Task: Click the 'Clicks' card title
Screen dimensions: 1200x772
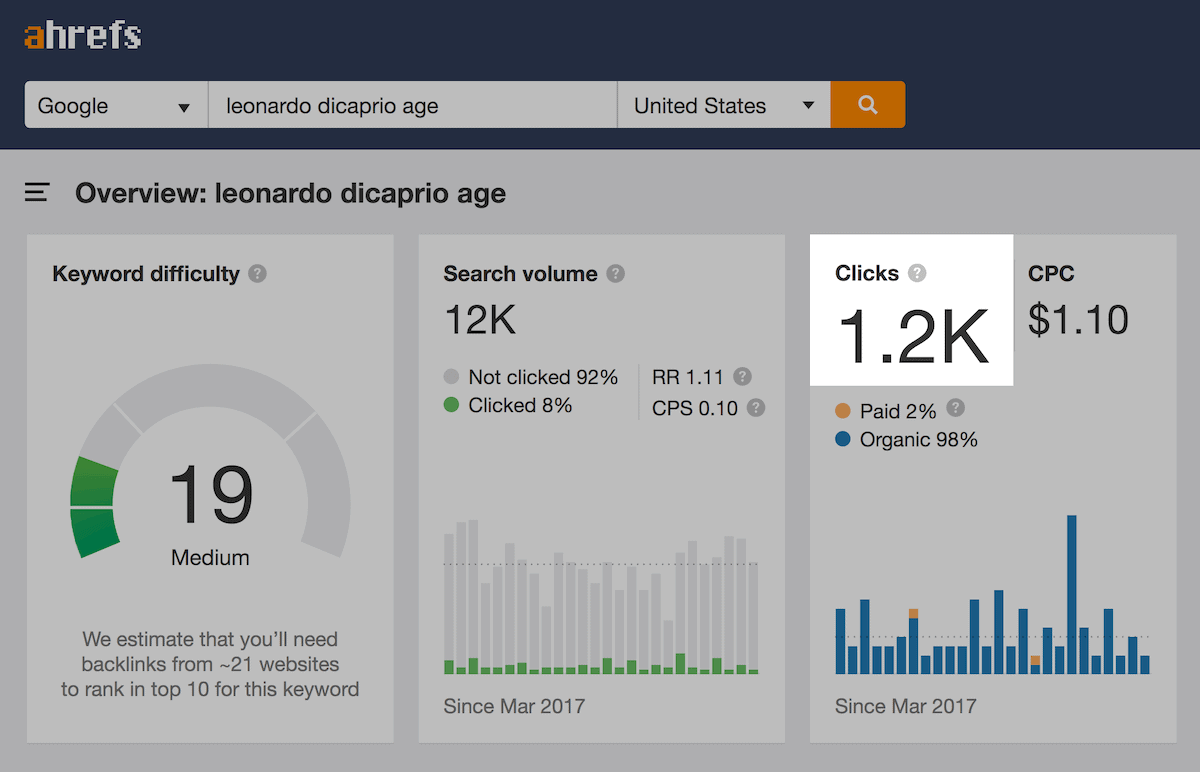Action: coord(867,273)
